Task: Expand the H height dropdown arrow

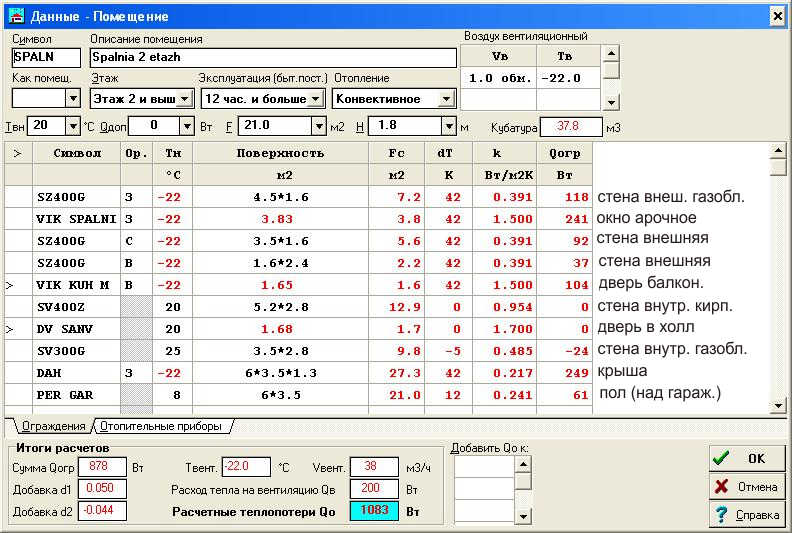Action: coord(449,126)
